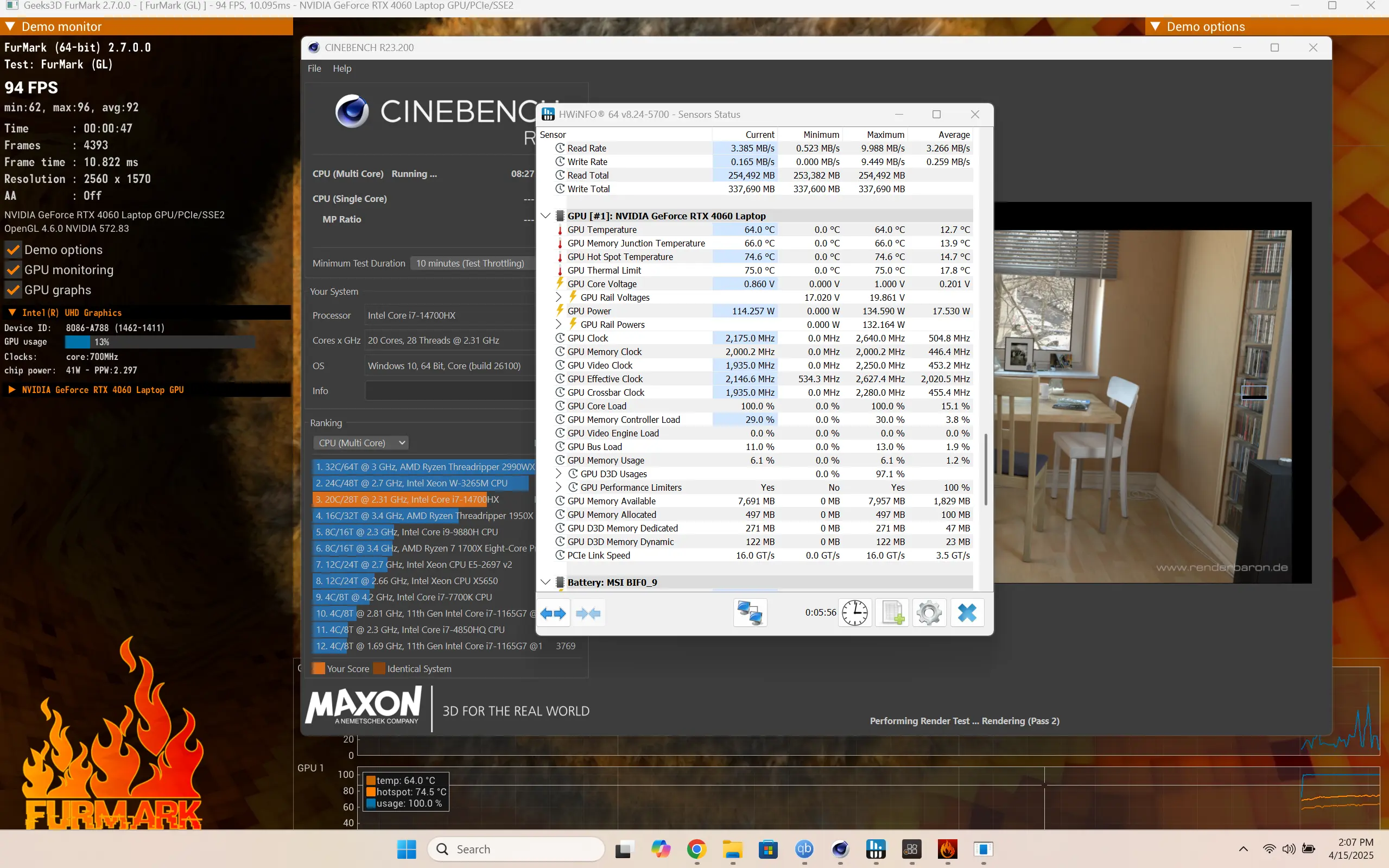Click the MP Ratio label in Cinebench

coord(341,219)
